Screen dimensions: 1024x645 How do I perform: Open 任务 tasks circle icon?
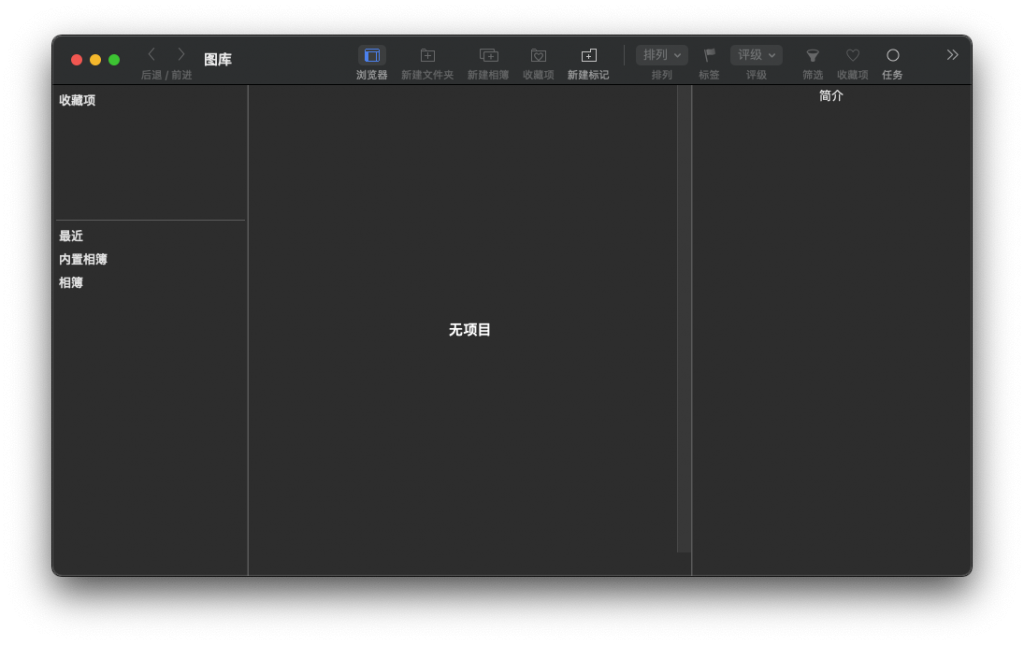click(893, 55)
